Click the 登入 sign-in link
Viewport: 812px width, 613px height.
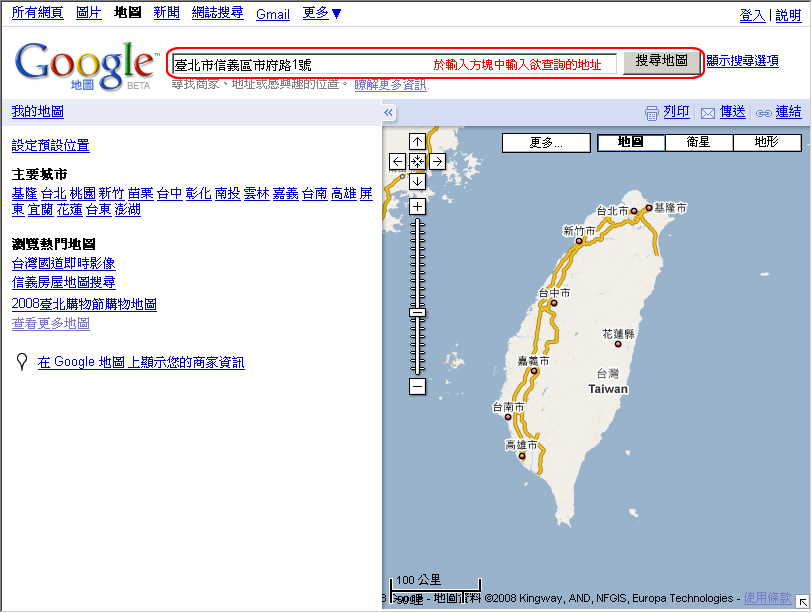(x=752, y=15)
